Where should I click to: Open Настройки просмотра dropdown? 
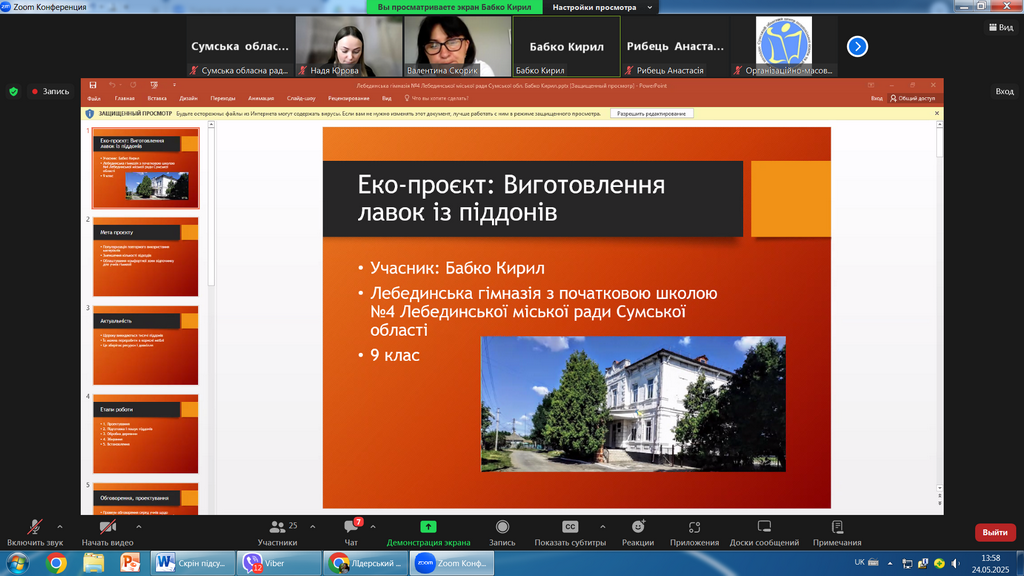602,7
